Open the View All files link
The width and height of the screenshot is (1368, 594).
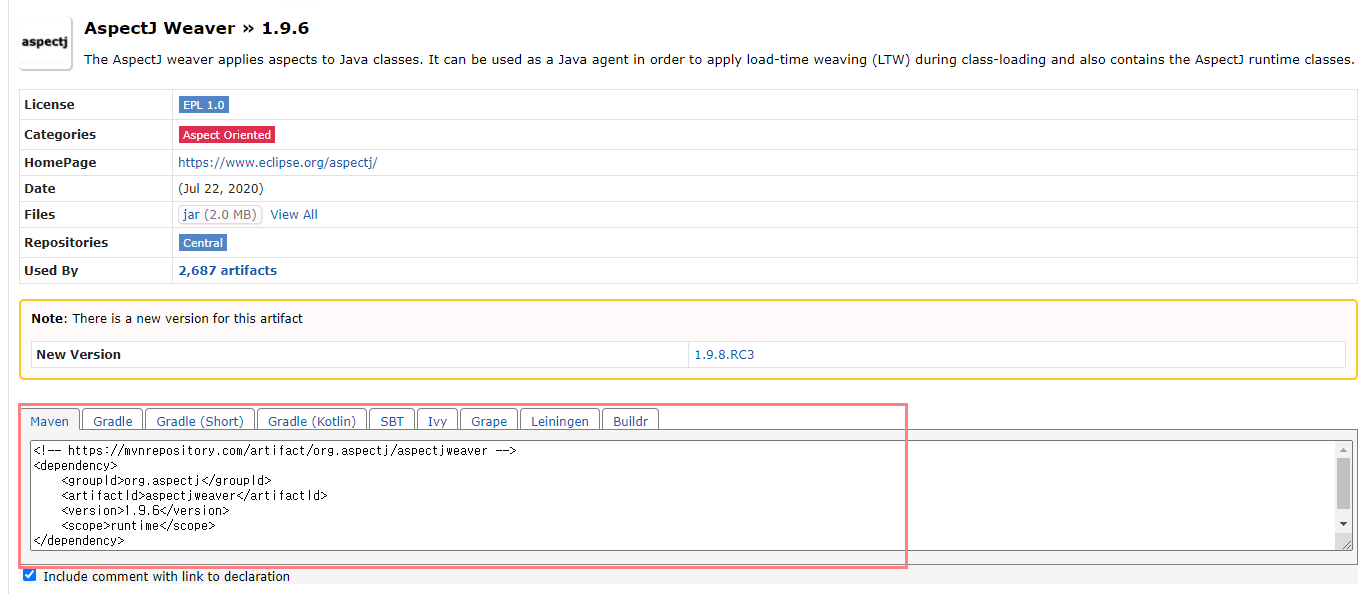[x=294, y=214]
